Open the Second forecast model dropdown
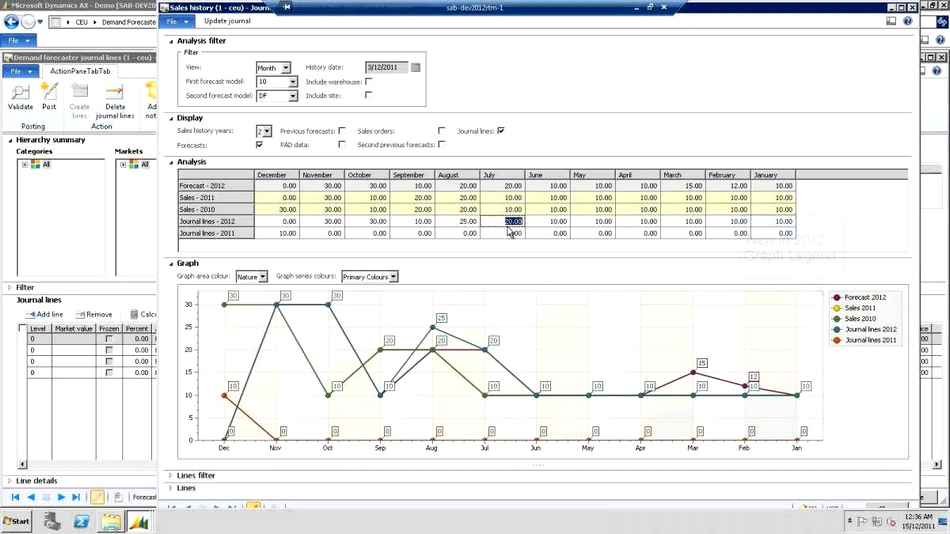The height and width of the screenshot is (534, 950). (x=293, y=96)
